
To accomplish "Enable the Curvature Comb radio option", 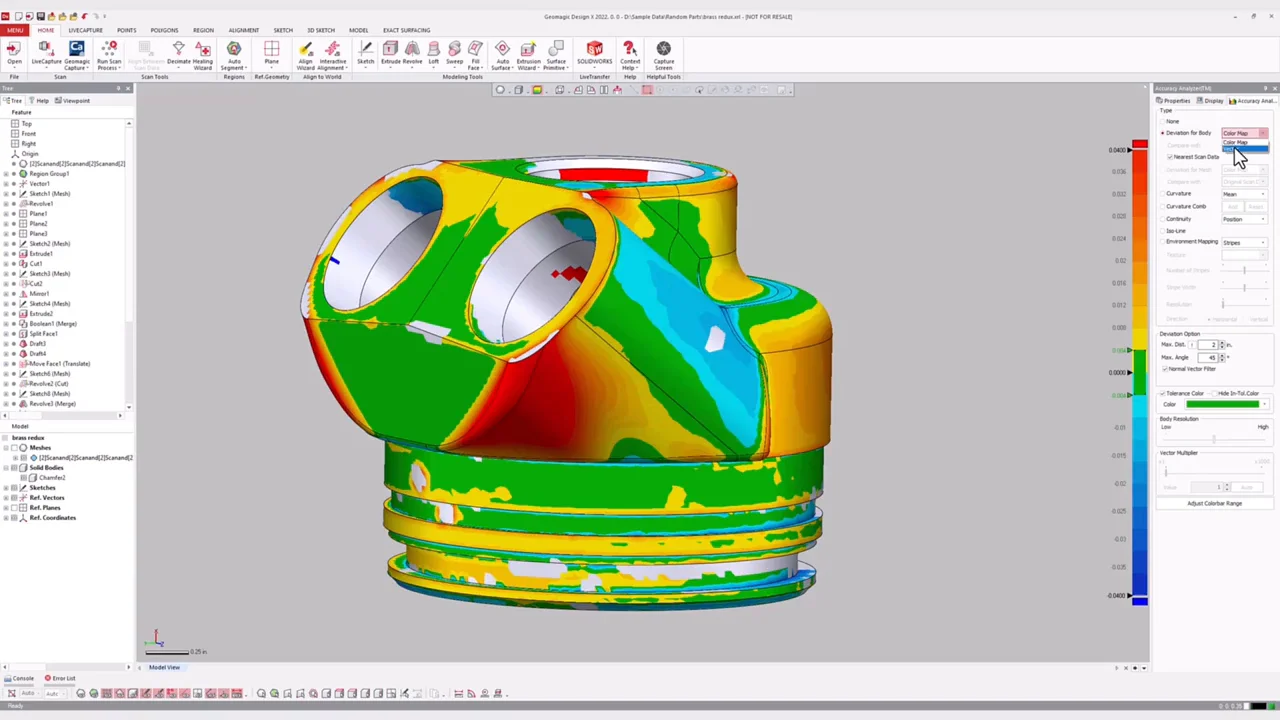I will (x=1163, y=206).
